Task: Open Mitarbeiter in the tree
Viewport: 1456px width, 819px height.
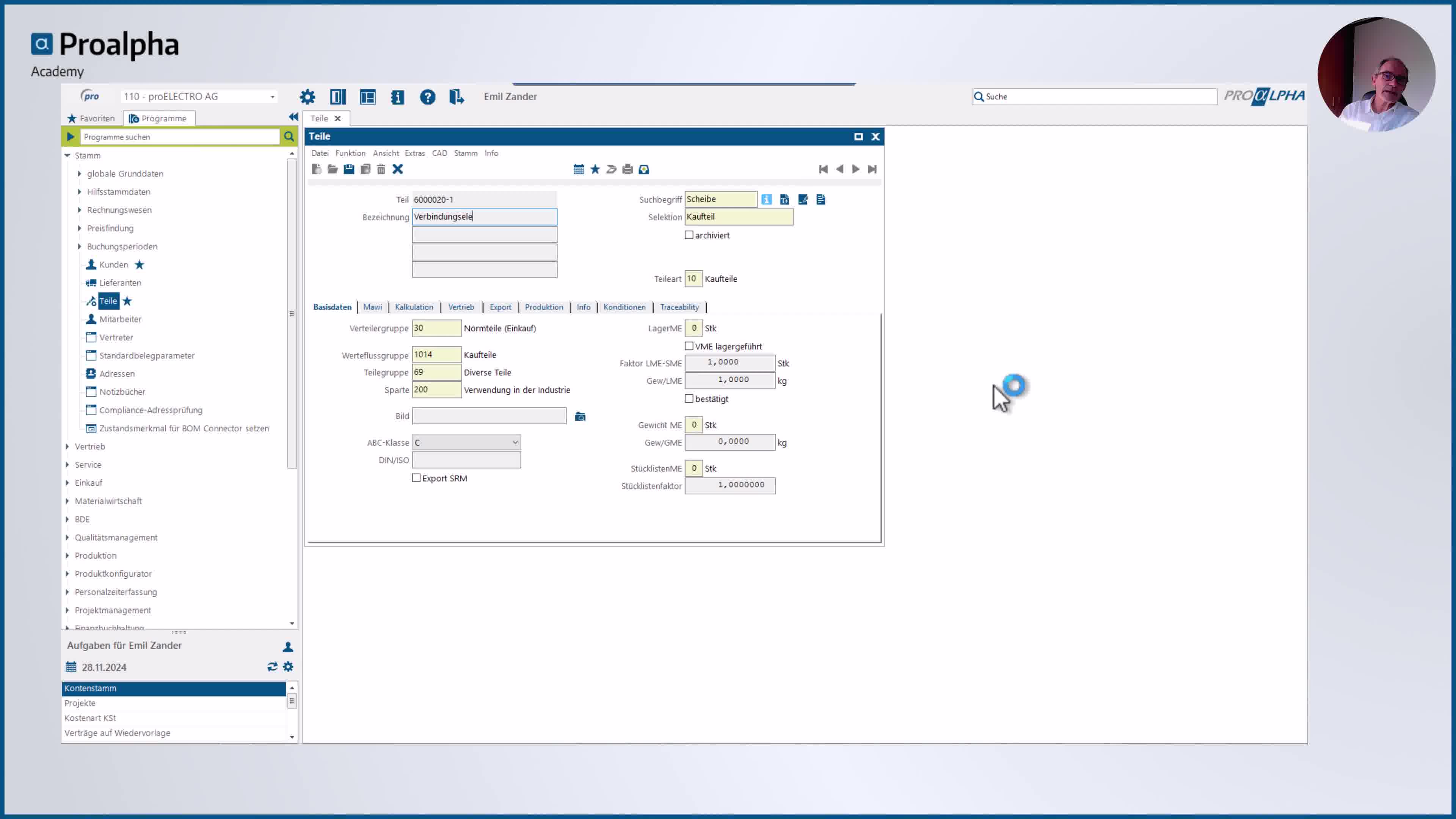Action: (x=121, y=319)
